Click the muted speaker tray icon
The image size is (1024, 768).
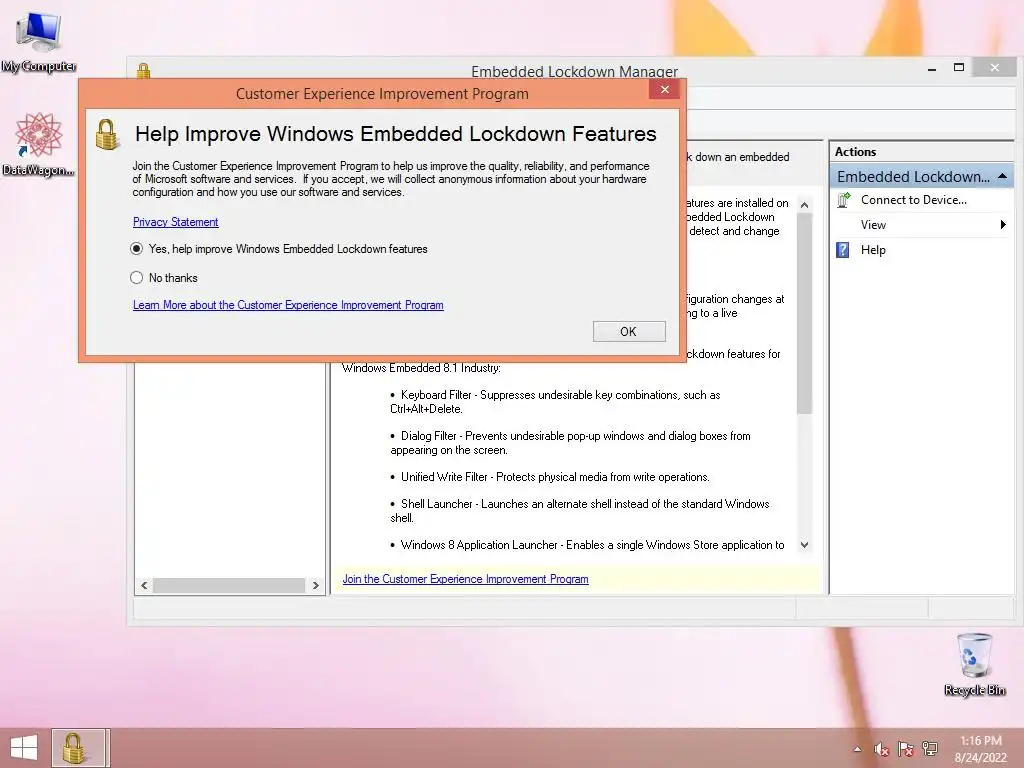(882, 749)
